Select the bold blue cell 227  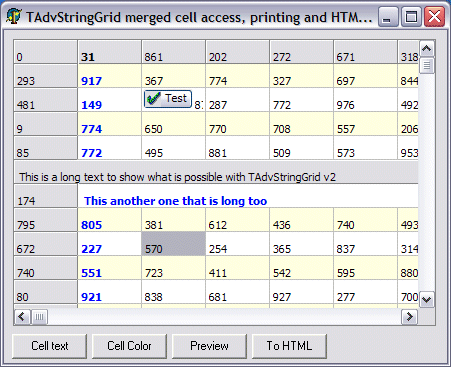[110, 244]
